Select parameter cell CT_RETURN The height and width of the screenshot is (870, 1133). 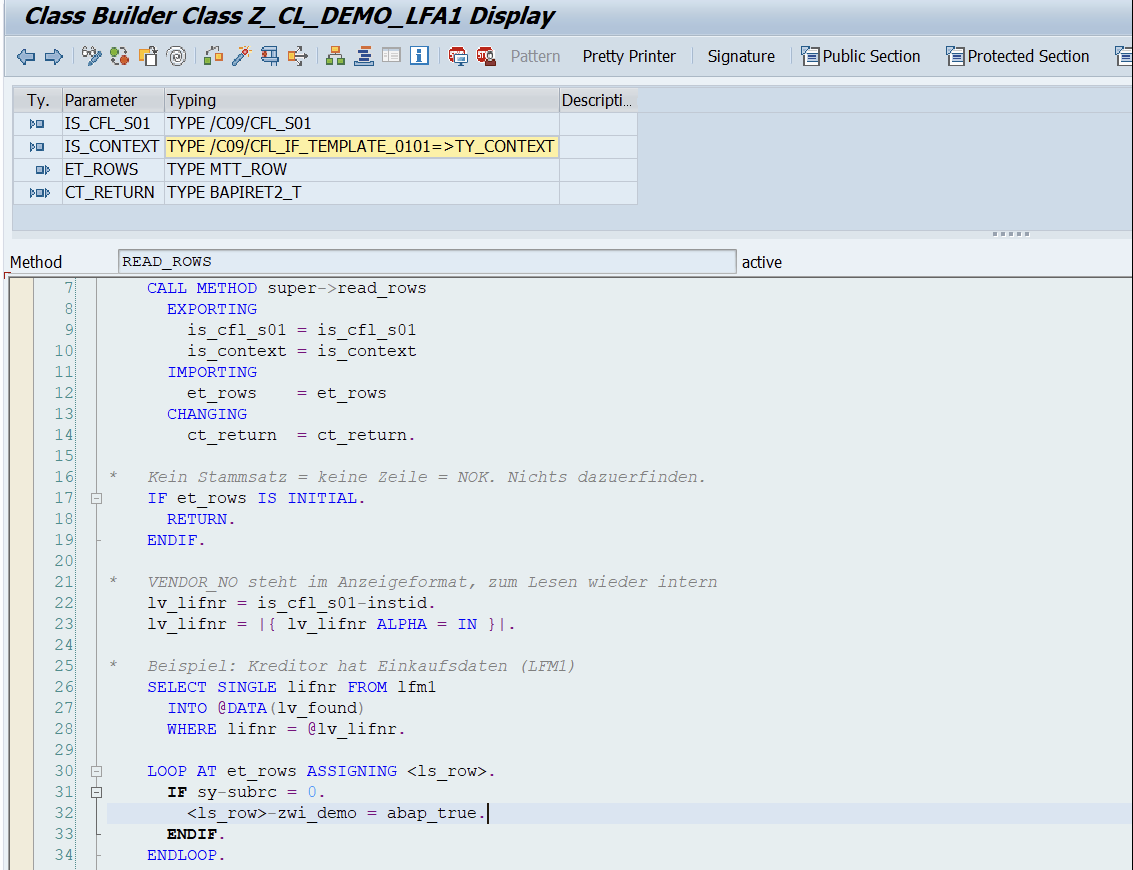113,193
